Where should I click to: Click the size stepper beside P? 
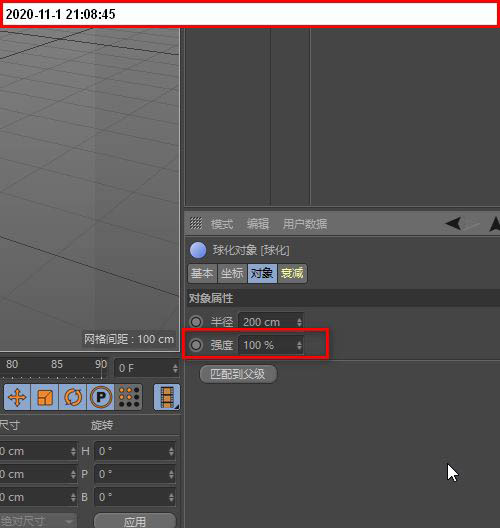click(73, 474)
